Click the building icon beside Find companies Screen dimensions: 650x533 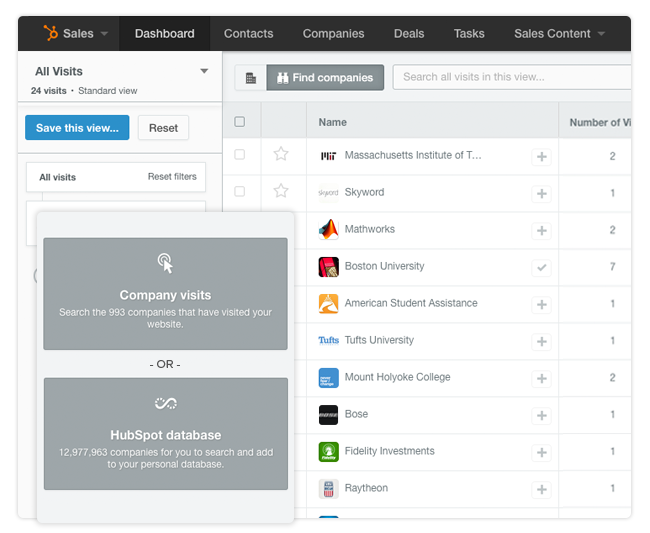pyautogui.click(x=251, y=78)
